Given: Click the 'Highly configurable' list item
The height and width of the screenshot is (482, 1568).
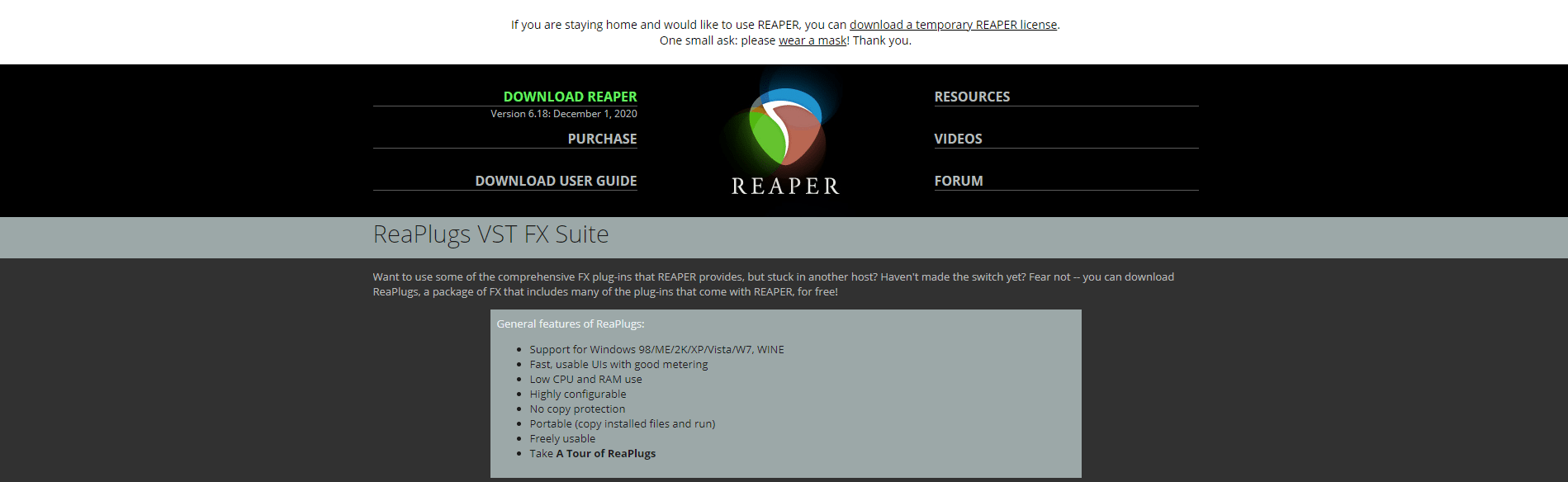Looking at the screenshot, I should click(577, 394).
